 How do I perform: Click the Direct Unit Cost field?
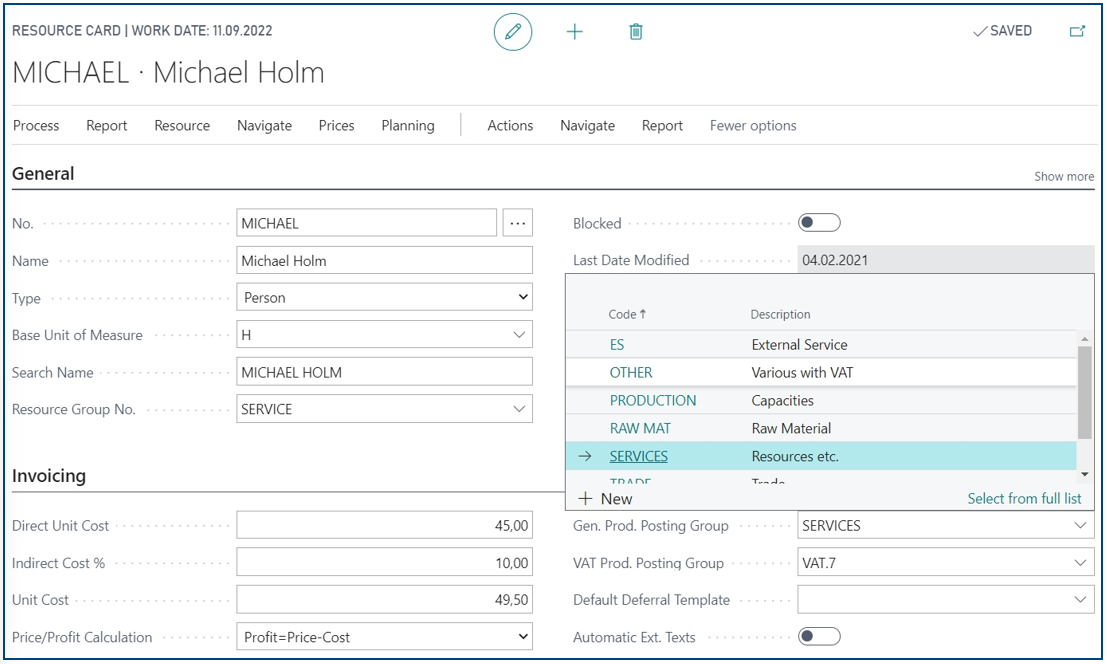point(384,526)
